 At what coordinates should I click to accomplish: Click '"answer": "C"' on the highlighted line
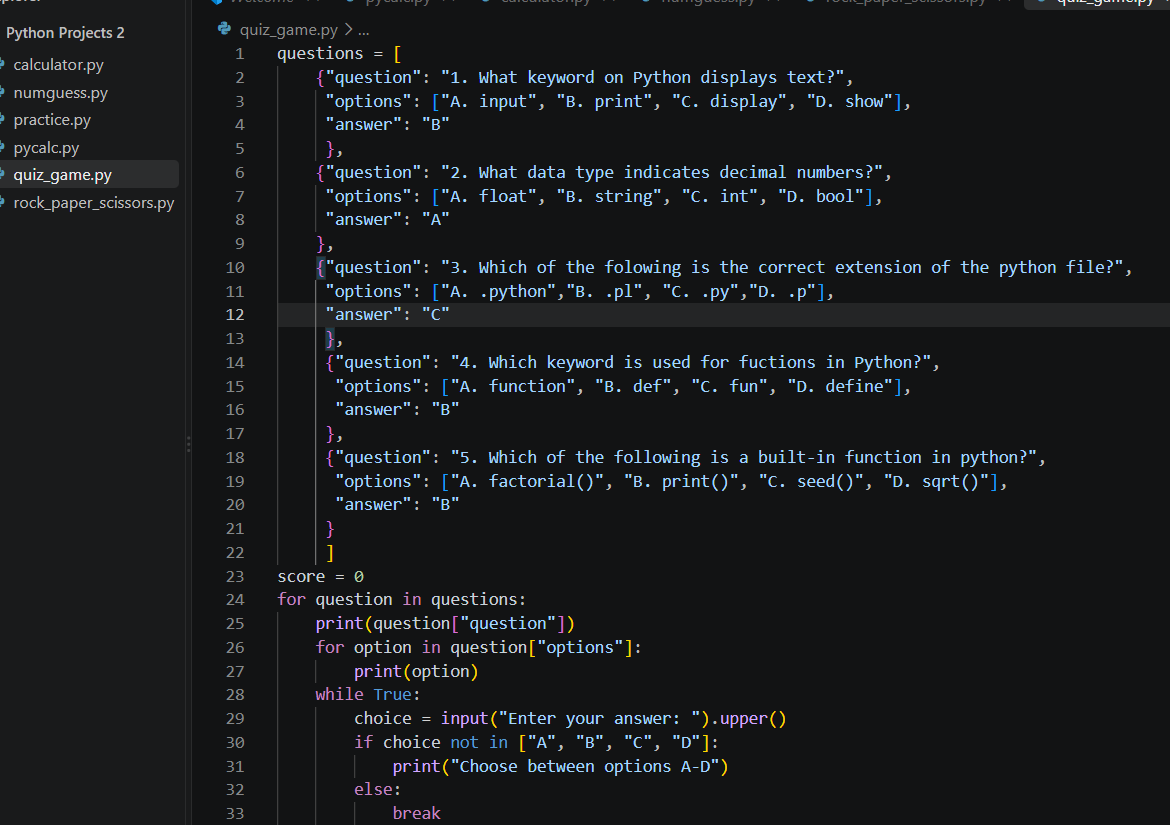[387, 315]
